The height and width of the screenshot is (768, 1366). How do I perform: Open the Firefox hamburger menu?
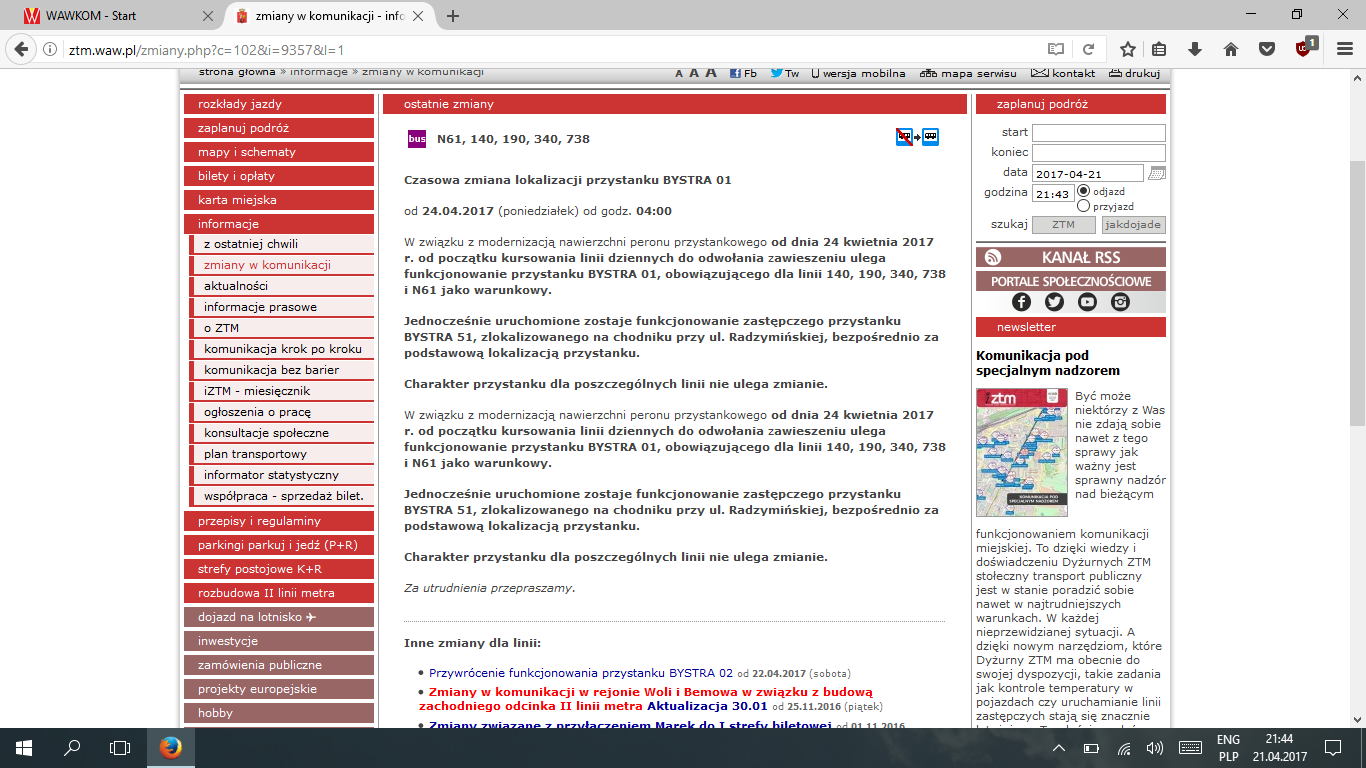[x=1341, y=49]
